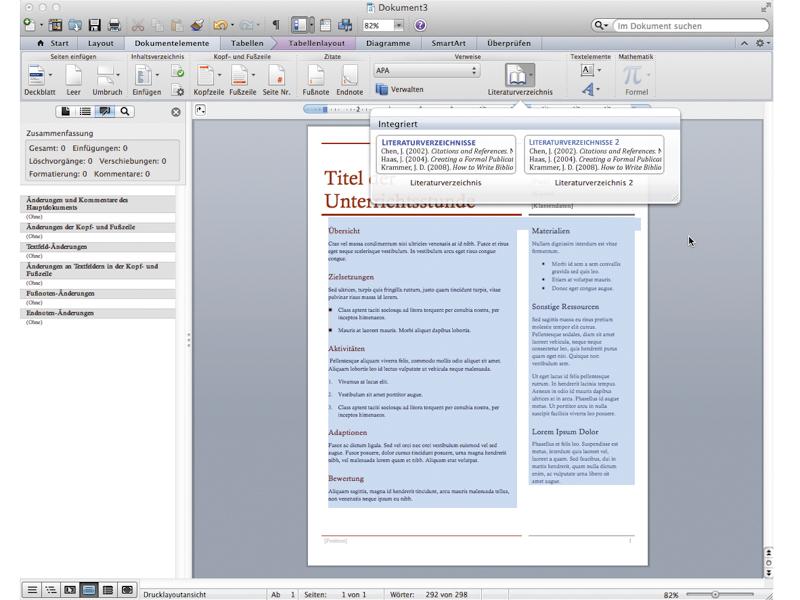Toggle the sidebar button in the toolbar
This screenshot has width=800, height=600.
pyautogui.click(x=299, y=25)
